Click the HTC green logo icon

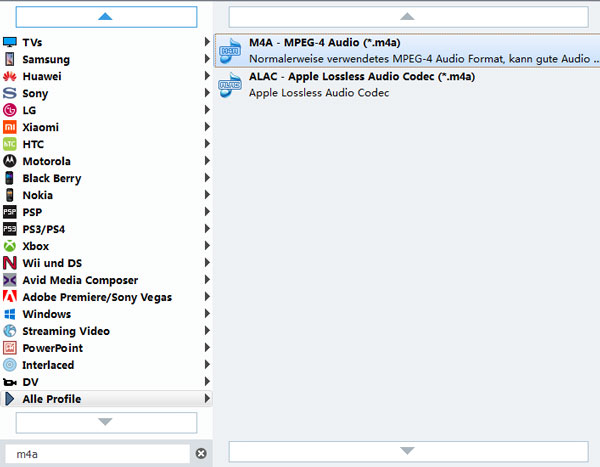(x=10, y=144)
